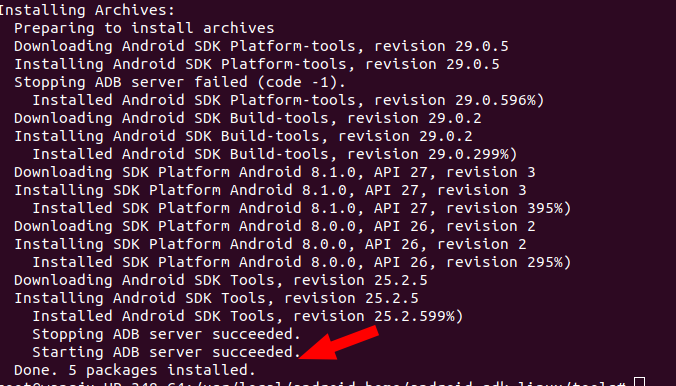
Task: Click "Installing Android SDK Platform-tools" line
Action: click(257, 64)
